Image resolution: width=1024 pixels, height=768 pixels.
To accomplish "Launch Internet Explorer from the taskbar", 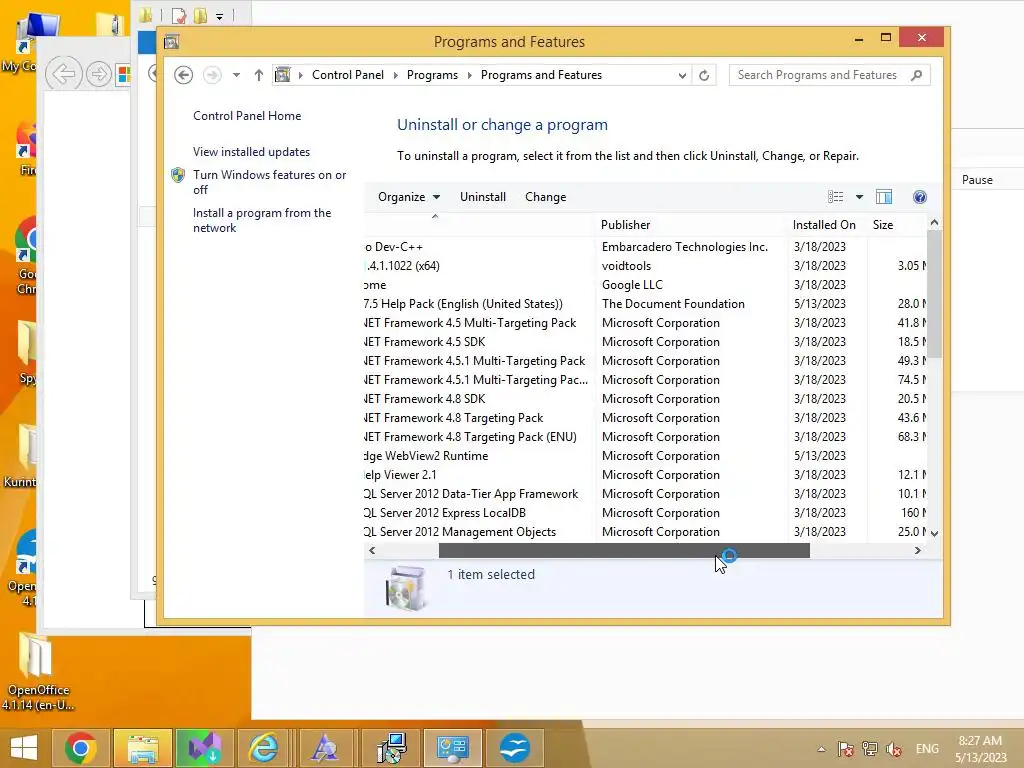I will pos(264,748).
